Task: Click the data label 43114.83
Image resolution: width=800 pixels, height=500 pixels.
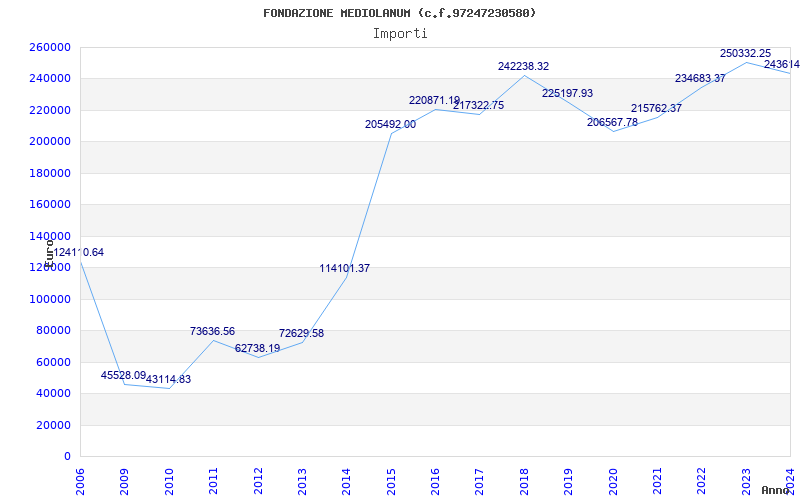Action: [168, 380]
